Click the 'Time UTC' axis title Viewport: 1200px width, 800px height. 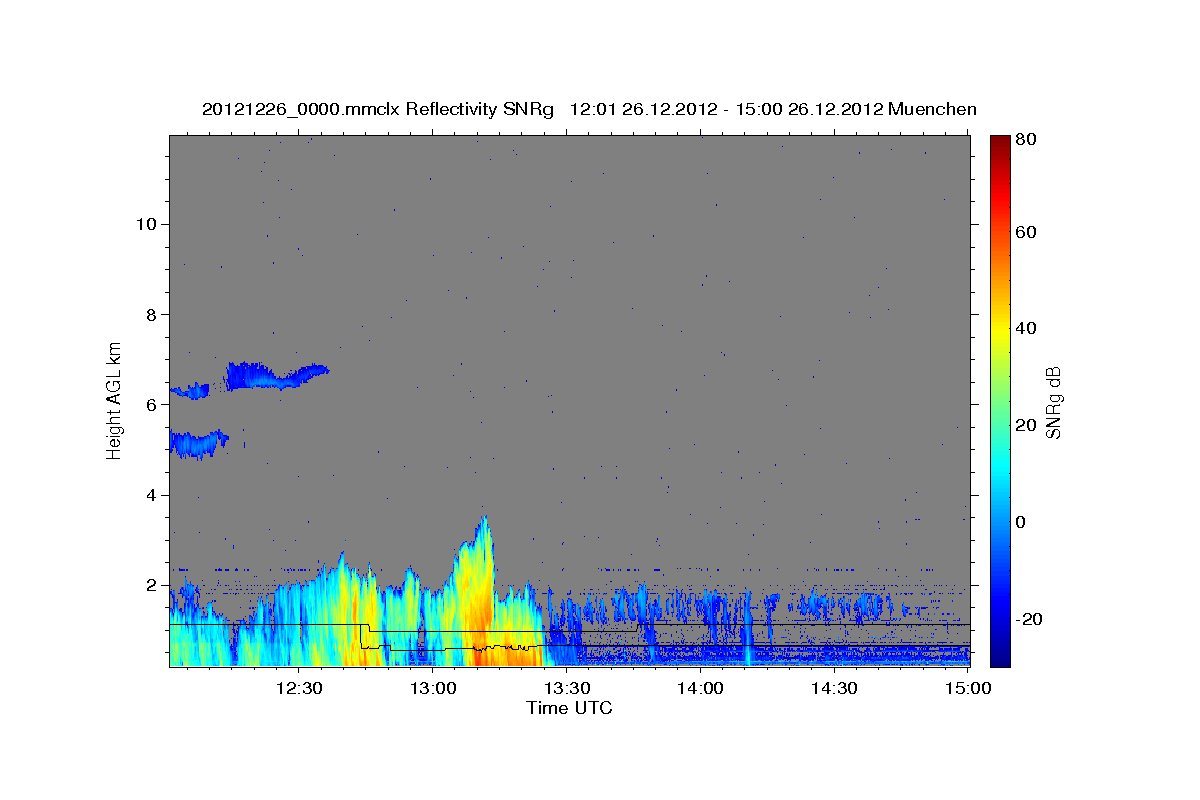(x=569, y=708)
